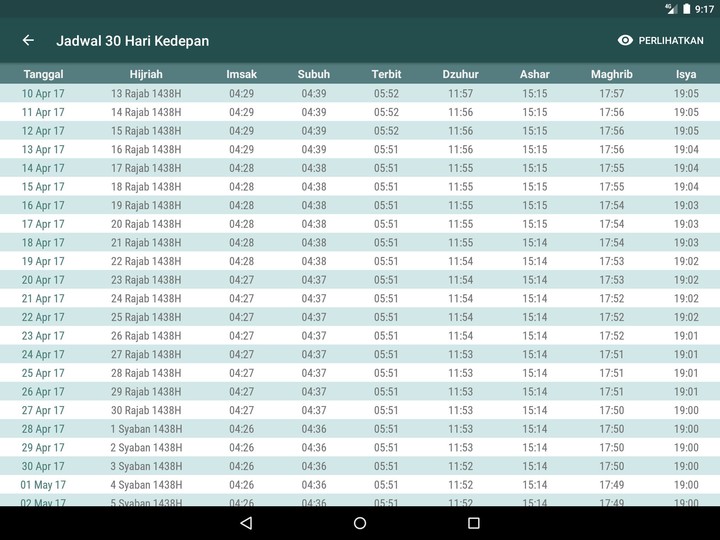Click the Tanggal column header

coord(43,75)
